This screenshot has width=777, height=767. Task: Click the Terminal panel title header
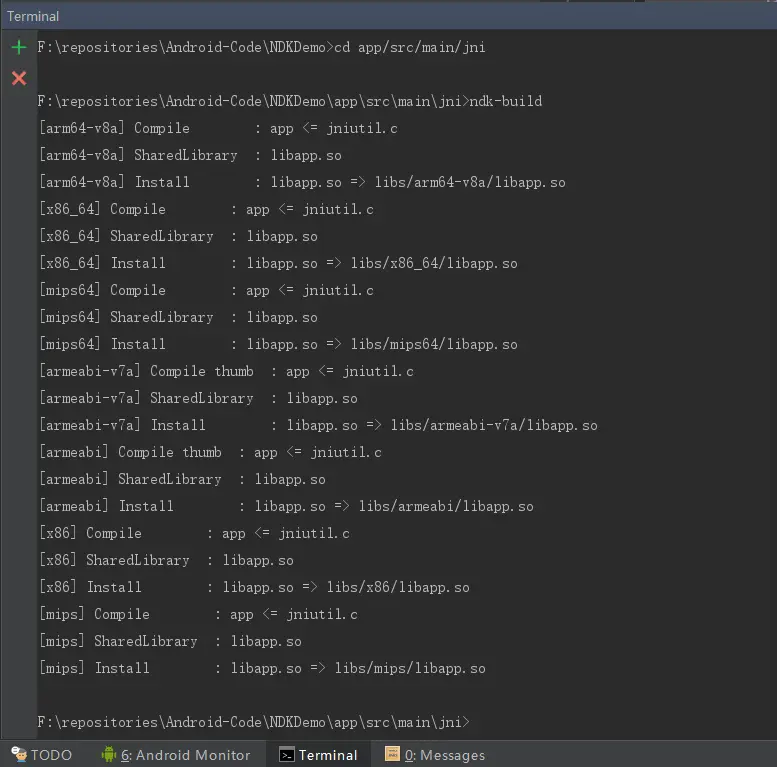33,16
